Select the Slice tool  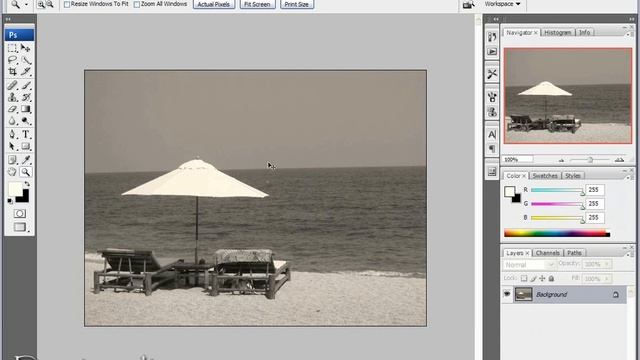(26, 72)
